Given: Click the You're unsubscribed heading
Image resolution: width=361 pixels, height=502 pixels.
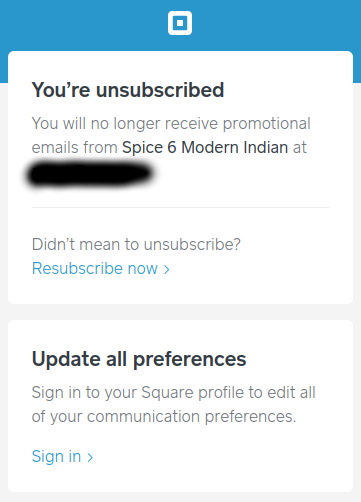Looking at the screenshot, I should tap(128, 90).
